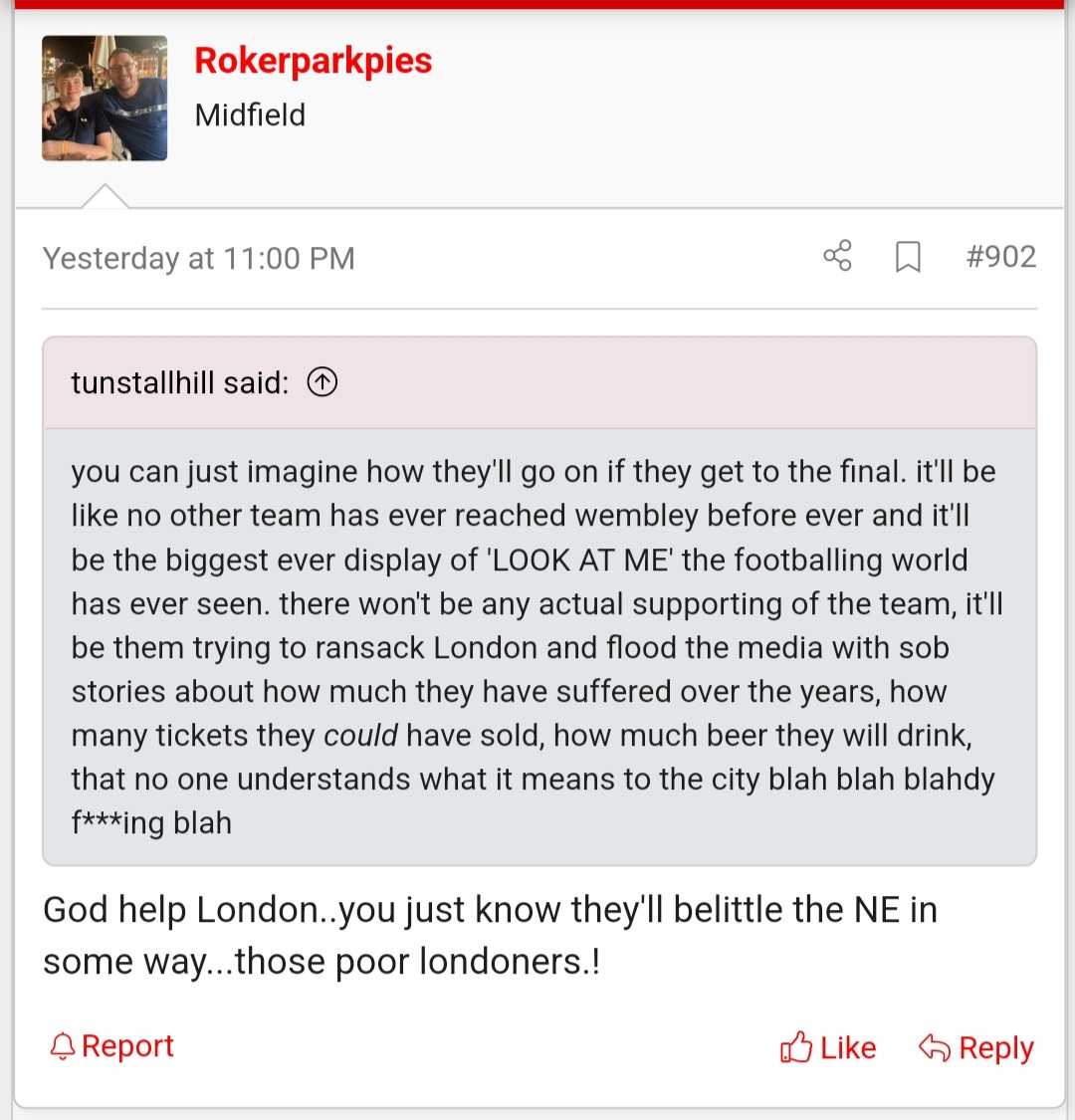The width and height of the screenshot is (1075, 1120).
Task: Open the Rokerparkpies username profile link
Action: coord(313,61)
